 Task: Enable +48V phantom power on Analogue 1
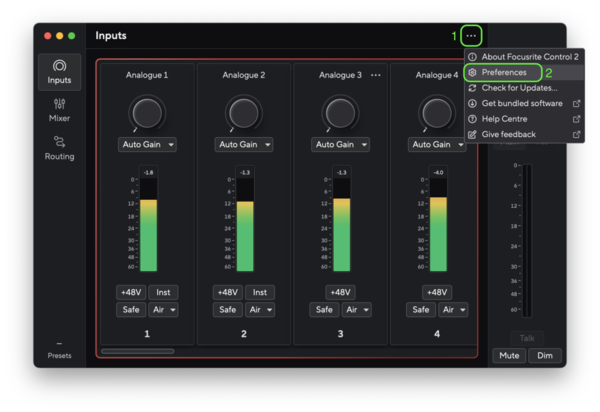129,292
